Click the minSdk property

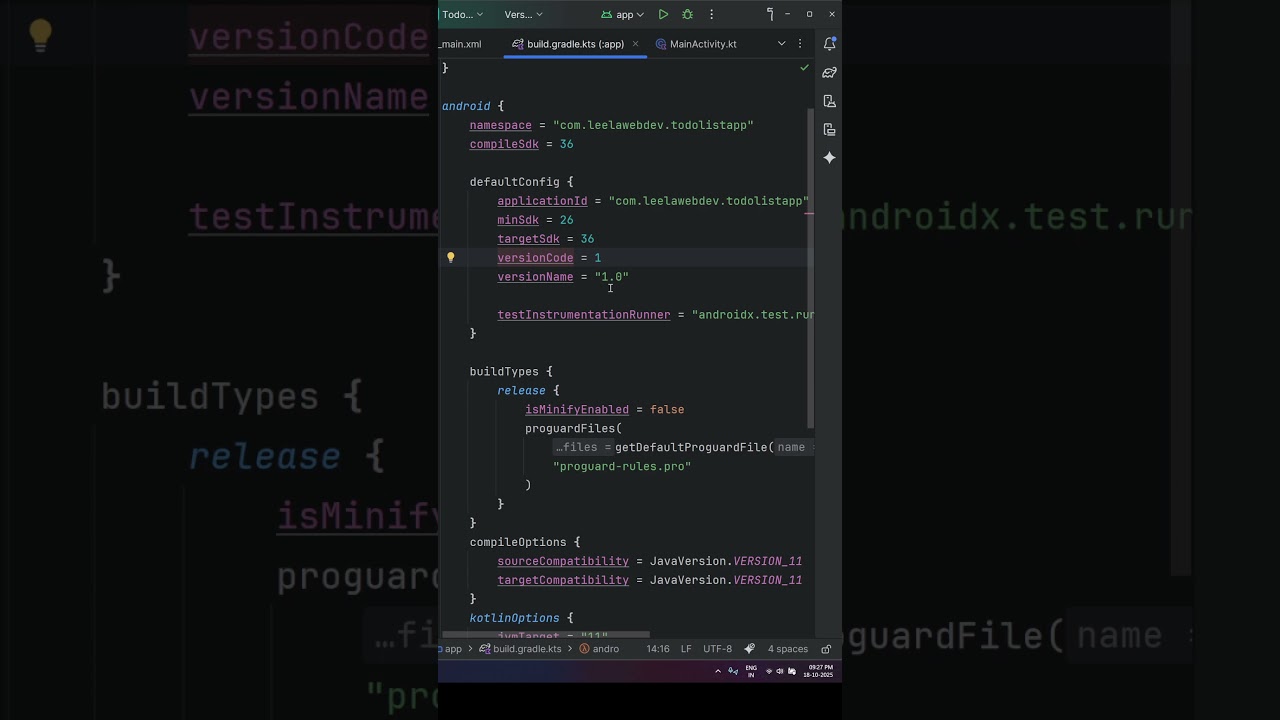tap(518, 220)
